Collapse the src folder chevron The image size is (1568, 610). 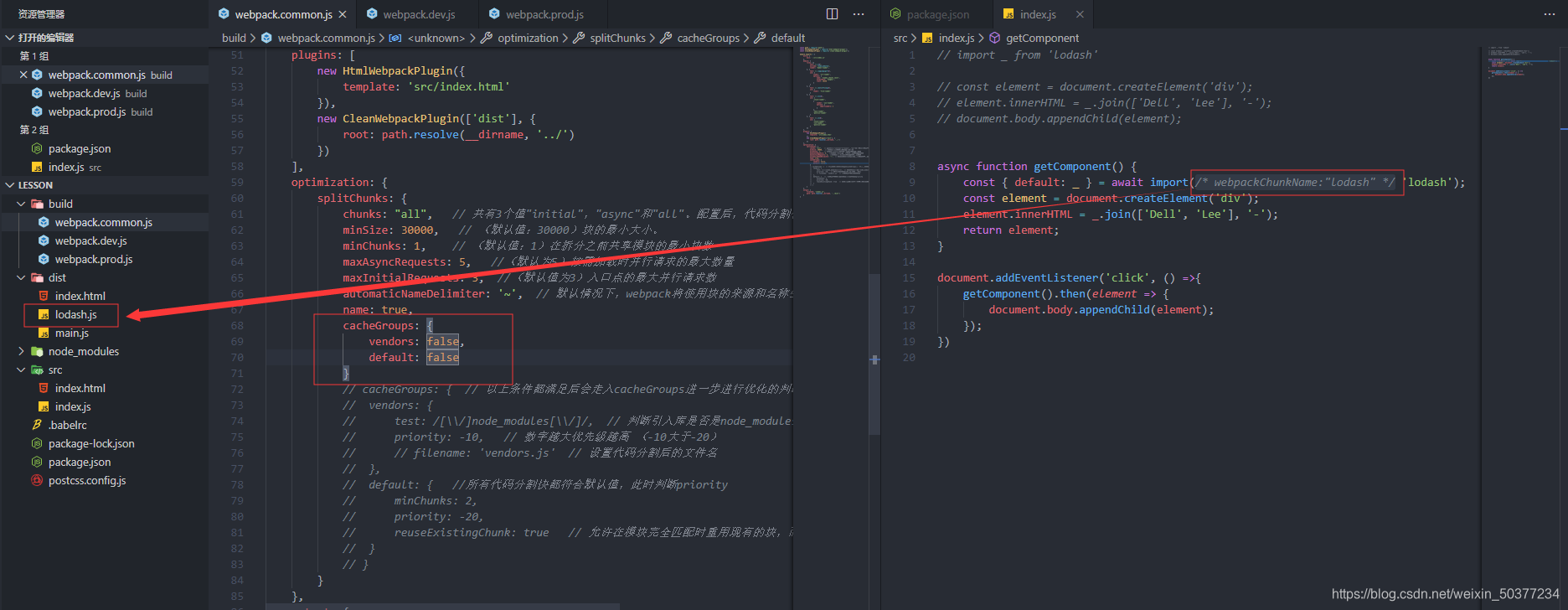[22, 370]
